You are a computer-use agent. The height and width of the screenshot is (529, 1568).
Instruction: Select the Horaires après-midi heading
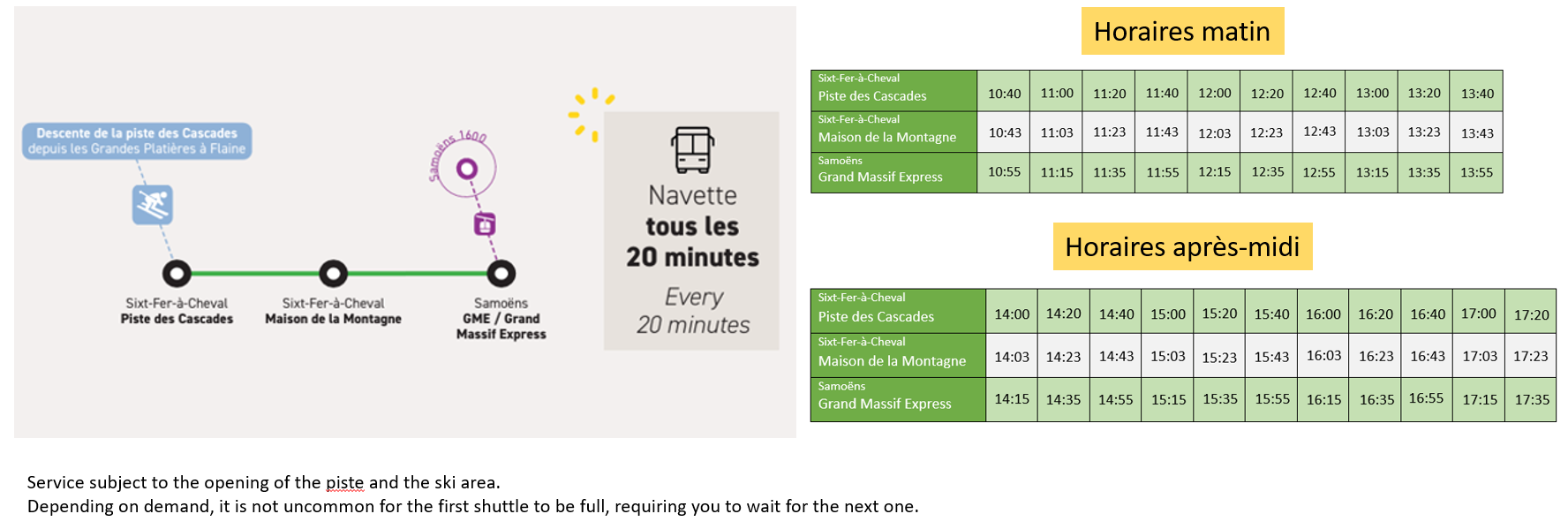pos(1181,247)
